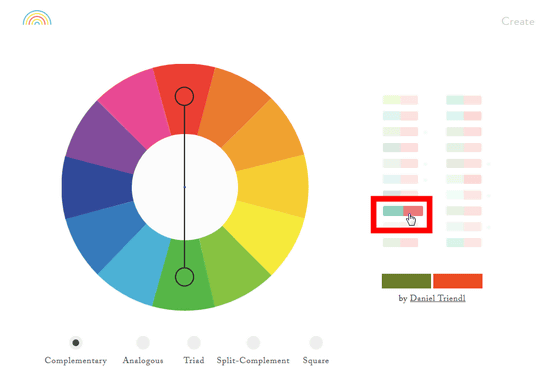This screenshot has height=388, width=560.
Task: Choose the top palette in the right column
Action: [464, 100]
